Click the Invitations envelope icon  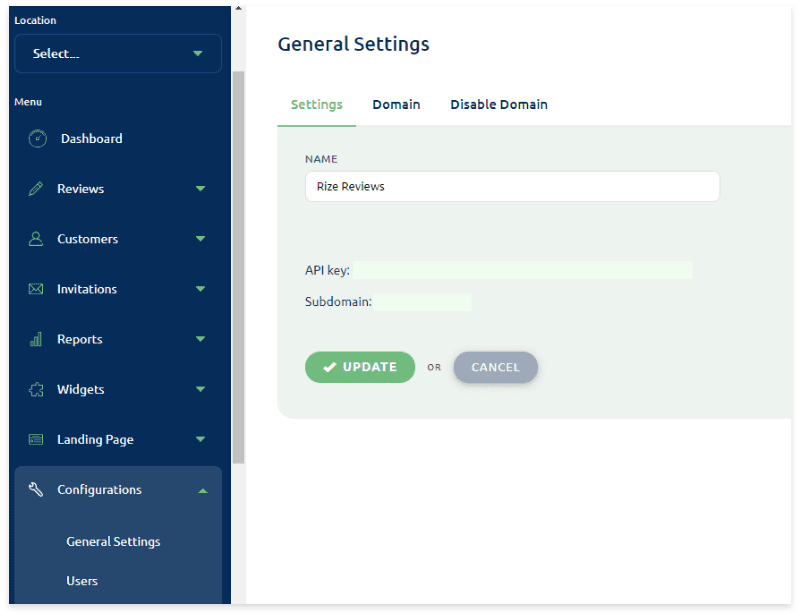coord(36,289)
